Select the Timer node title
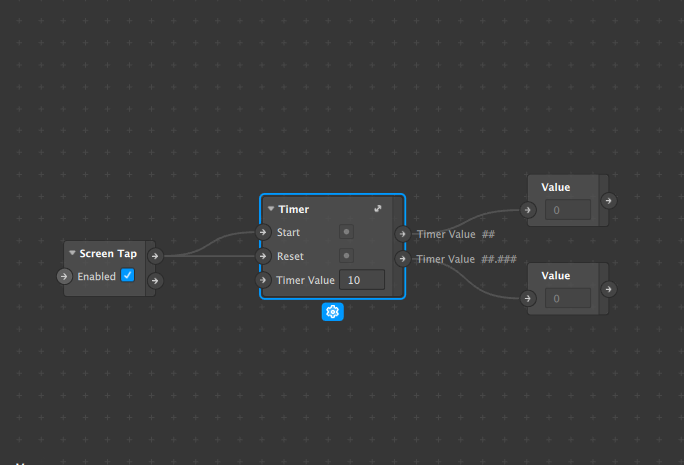 click(x=294, y=209)
